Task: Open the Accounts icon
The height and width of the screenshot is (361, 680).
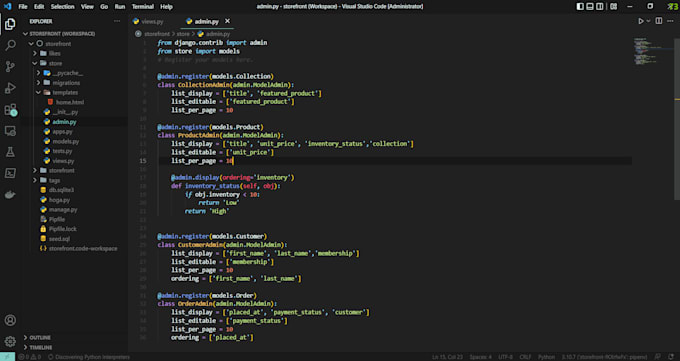Action: pos(10,320)
